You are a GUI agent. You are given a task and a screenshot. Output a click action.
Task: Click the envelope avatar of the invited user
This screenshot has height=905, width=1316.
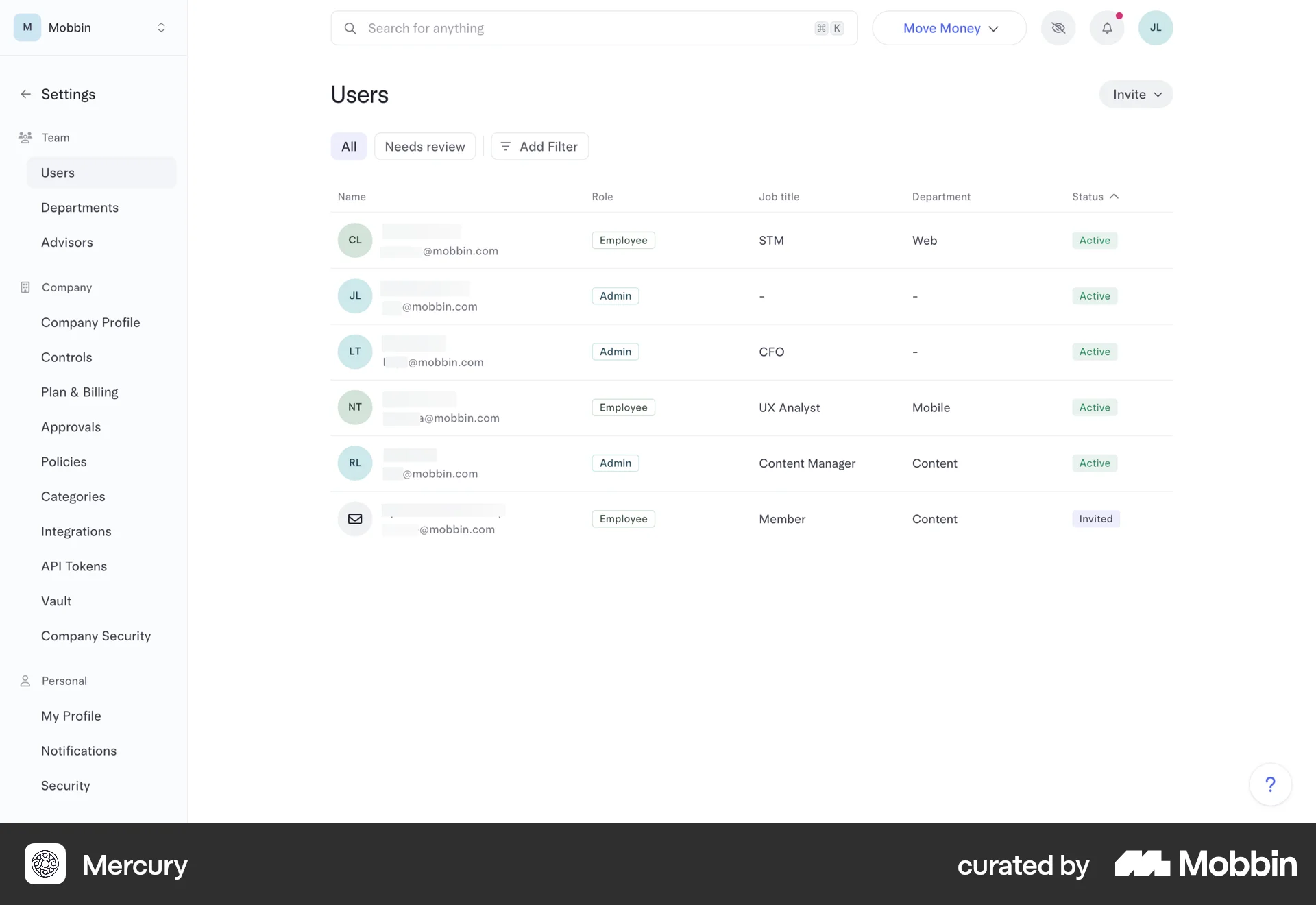tap(354, 519)
